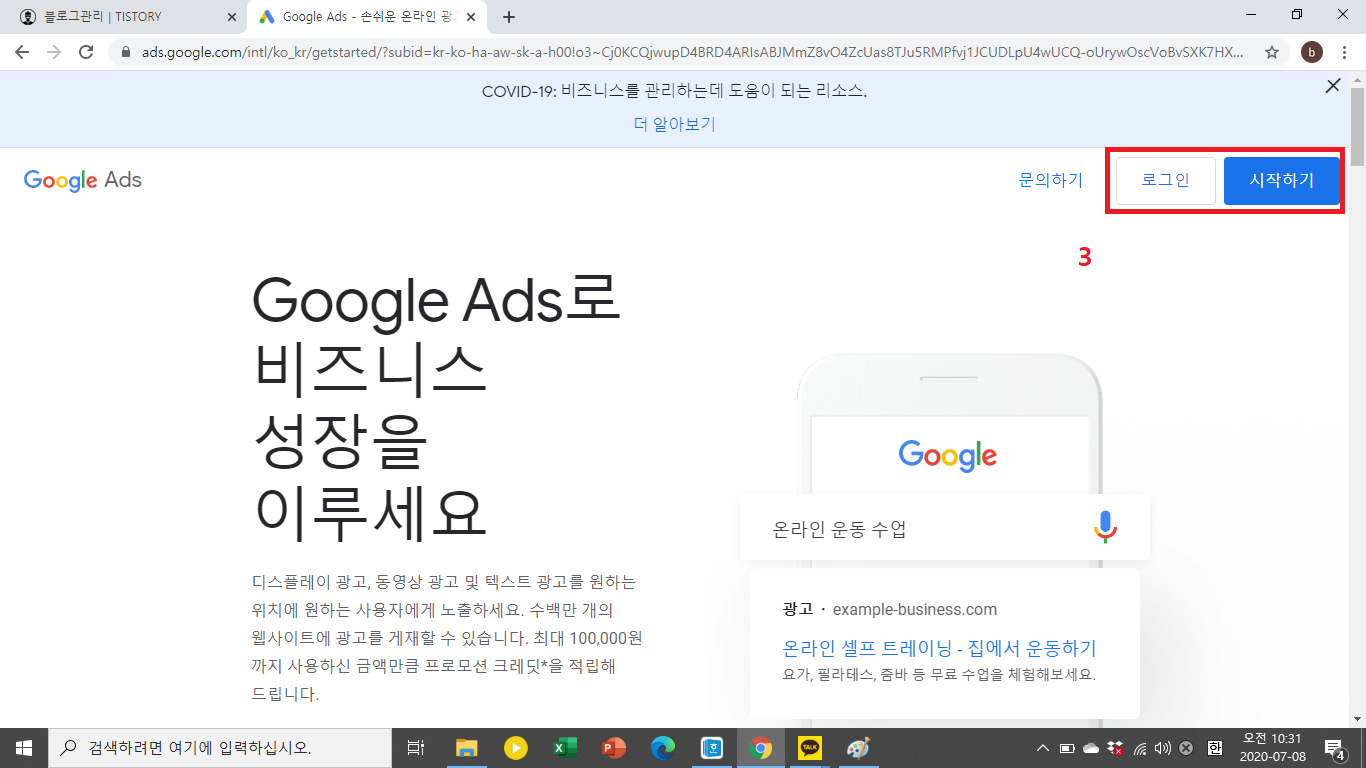Screen dimensions: 1366x768
Task: Open the volume speaker tray icon
Action: (1163, 748)
